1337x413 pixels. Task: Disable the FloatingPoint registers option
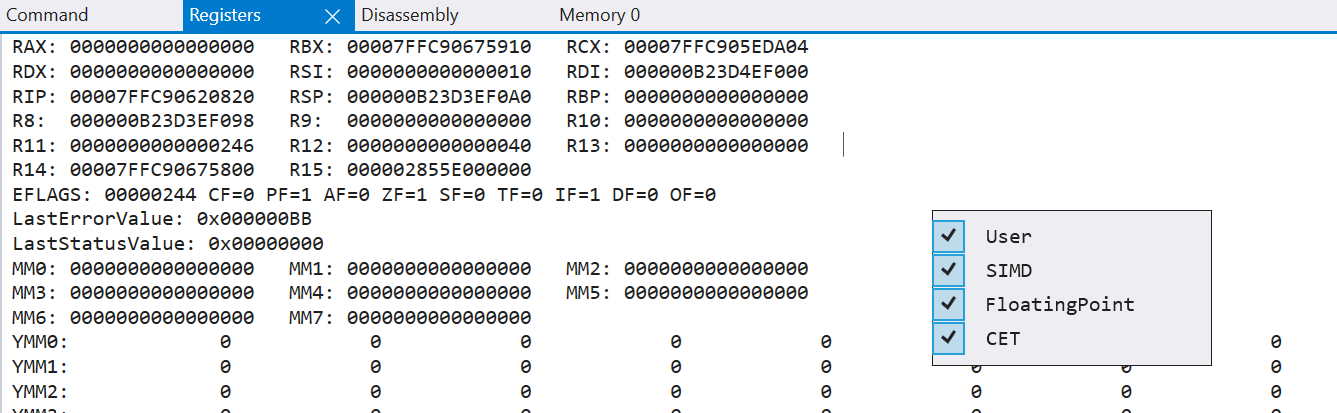(949, 305)
